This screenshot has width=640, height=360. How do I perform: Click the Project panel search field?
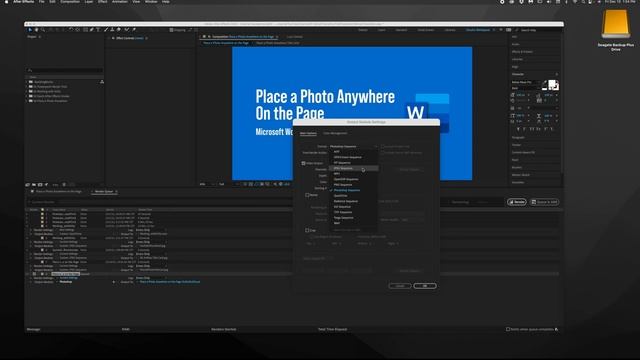(x=65, y=70)
